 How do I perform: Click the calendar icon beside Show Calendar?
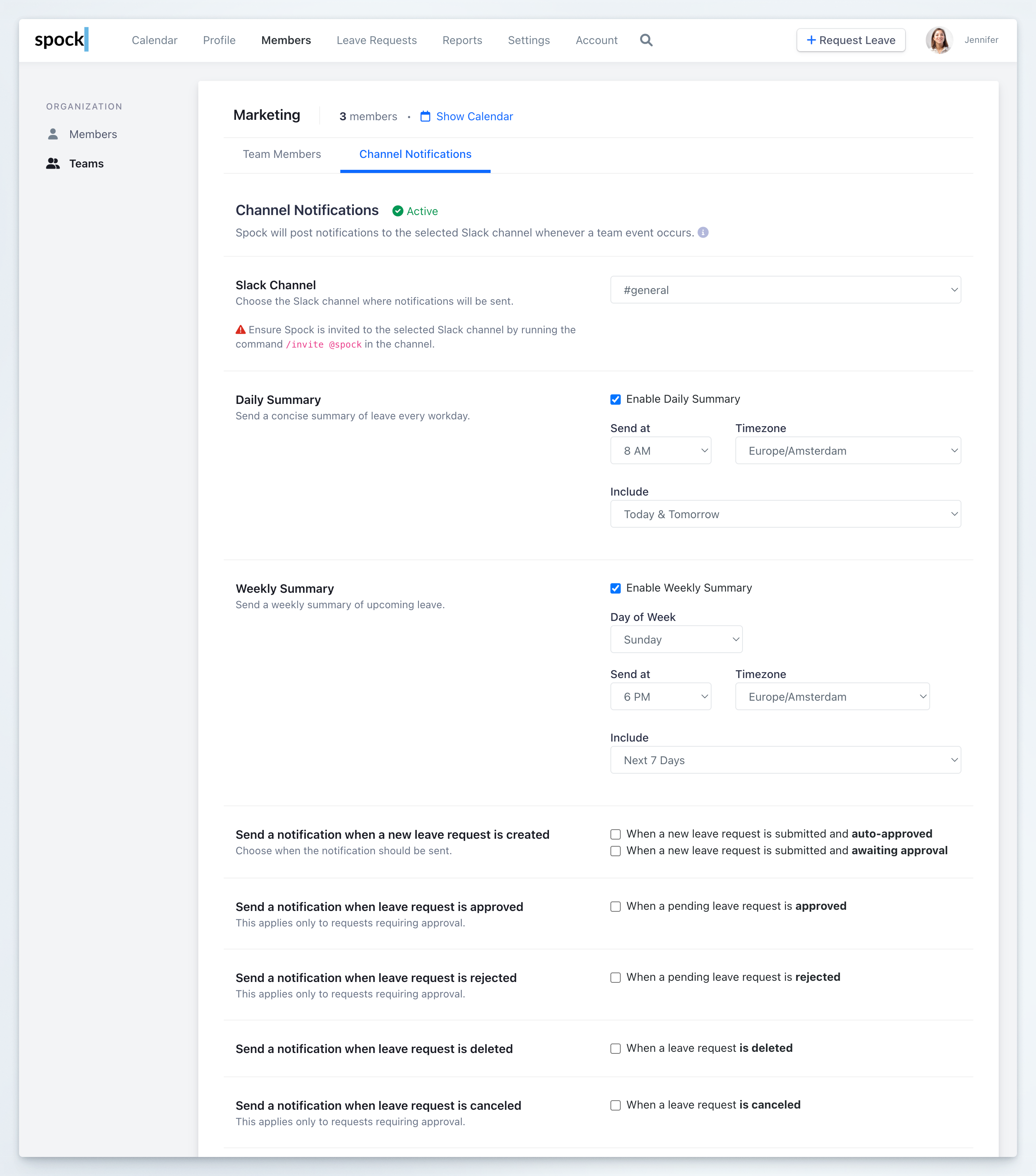(x=425, y=116)
